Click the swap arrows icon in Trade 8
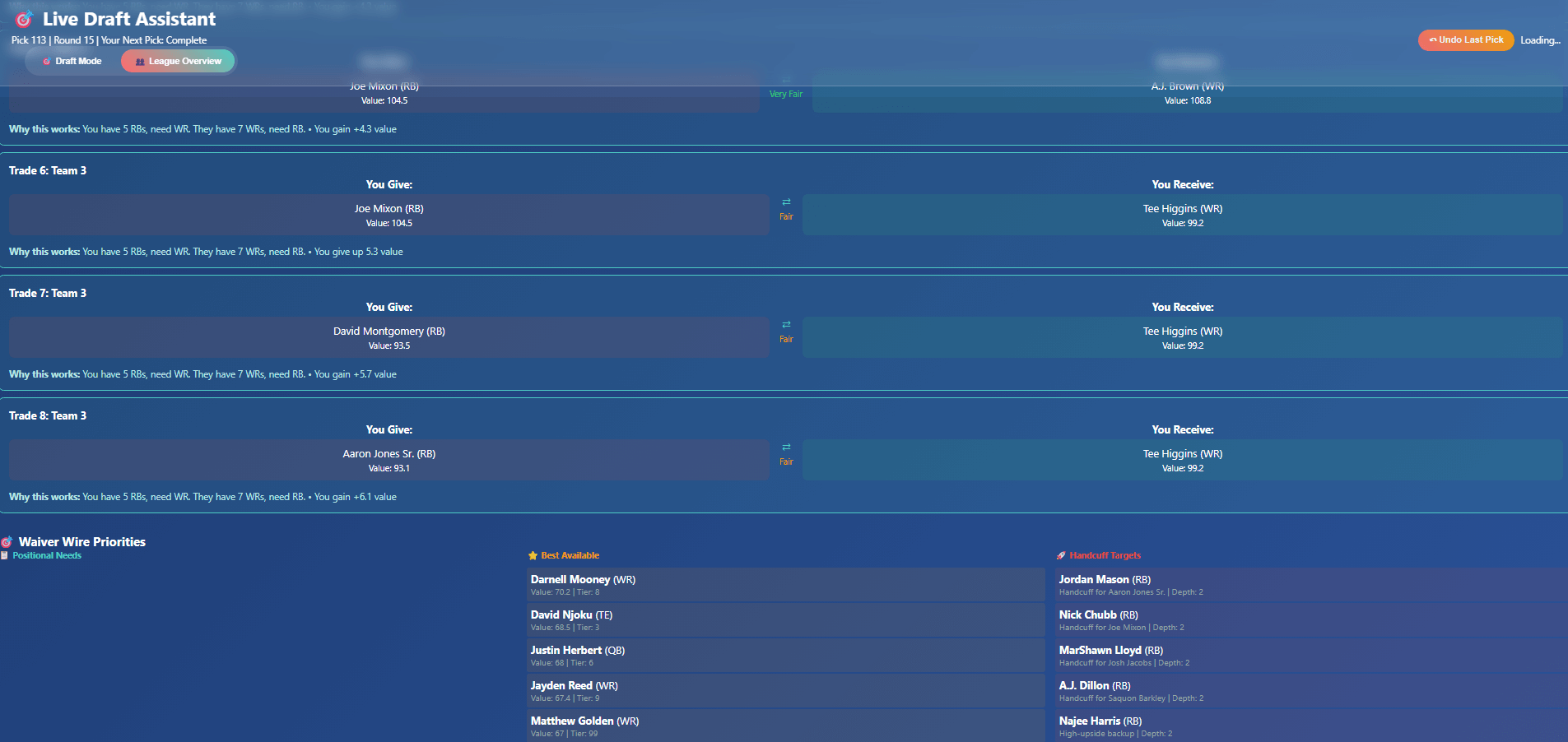This screenshot has width=1568, height=742. tap(786, 448)
